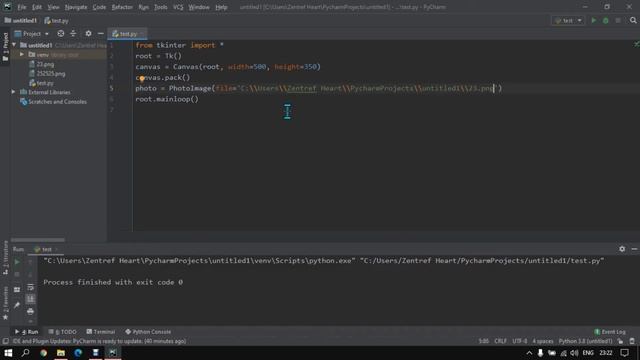Click the Run panel stop icon
Viewport: 640px width, 360px height.
point(17,275)
